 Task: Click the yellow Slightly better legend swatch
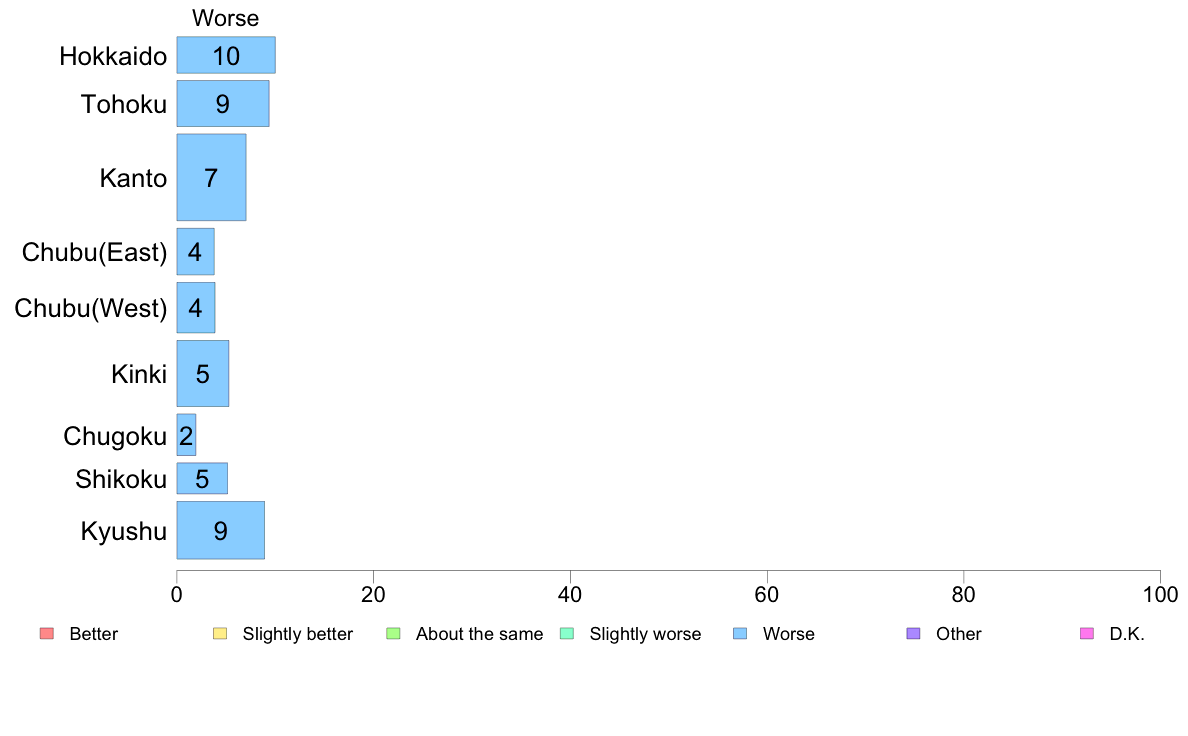click(x=220, y=633)
